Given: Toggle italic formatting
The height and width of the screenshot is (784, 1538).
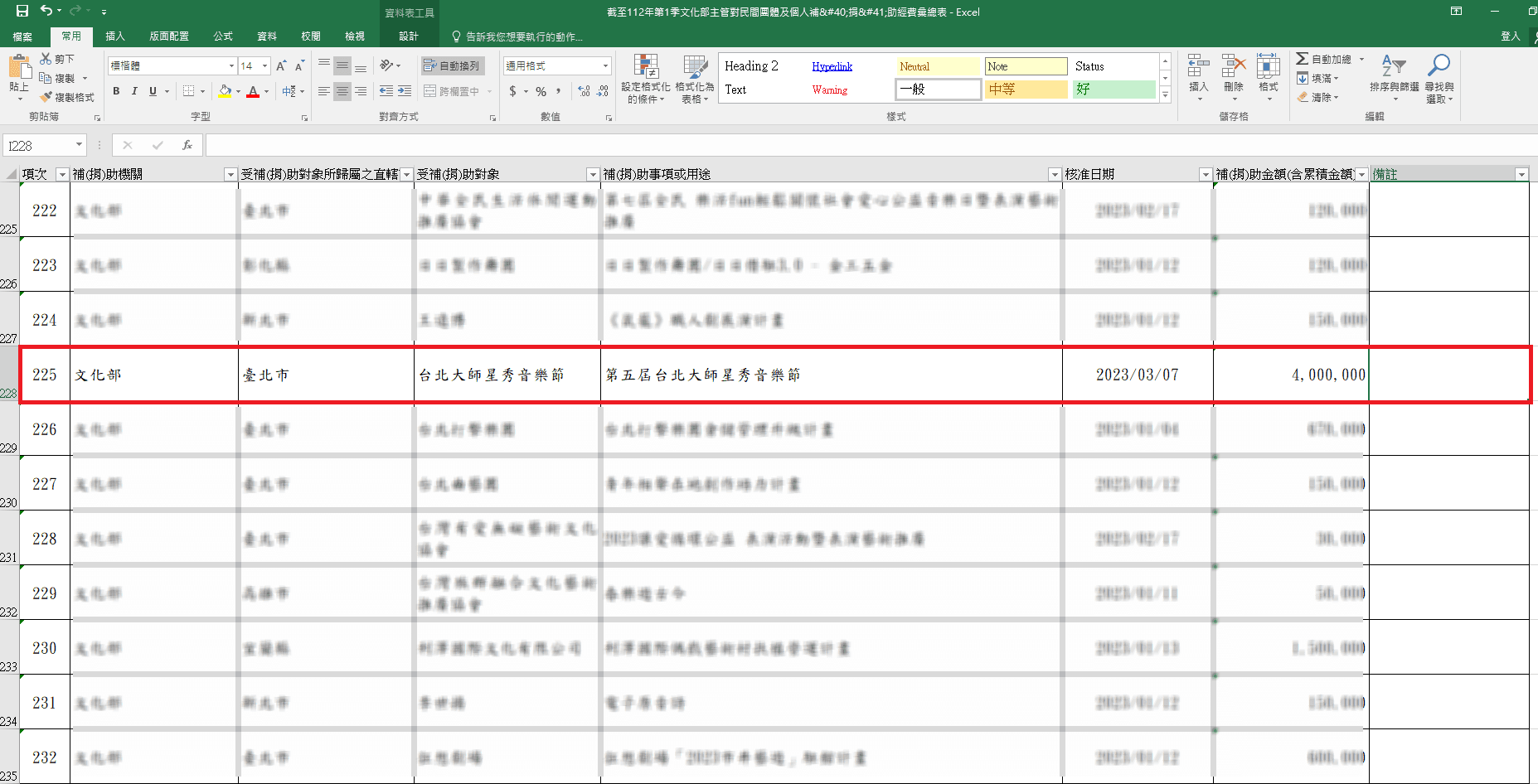Looking at the screenshot, I should click(134, 91).
